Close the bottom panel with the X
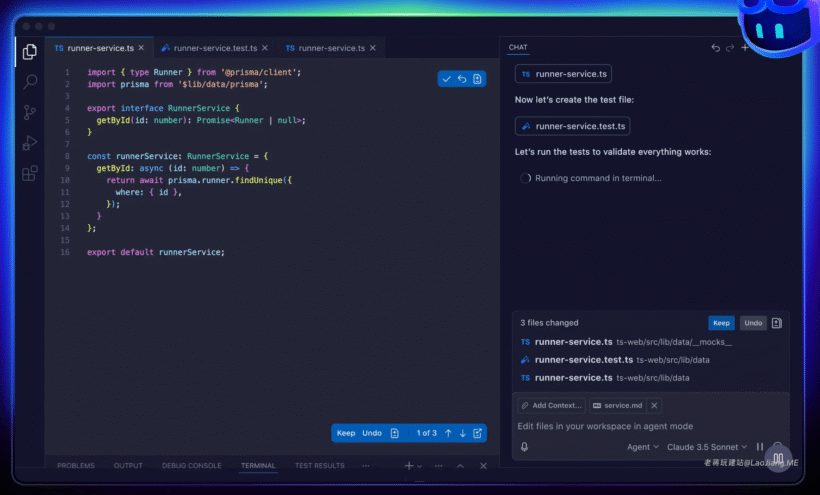 483,466
